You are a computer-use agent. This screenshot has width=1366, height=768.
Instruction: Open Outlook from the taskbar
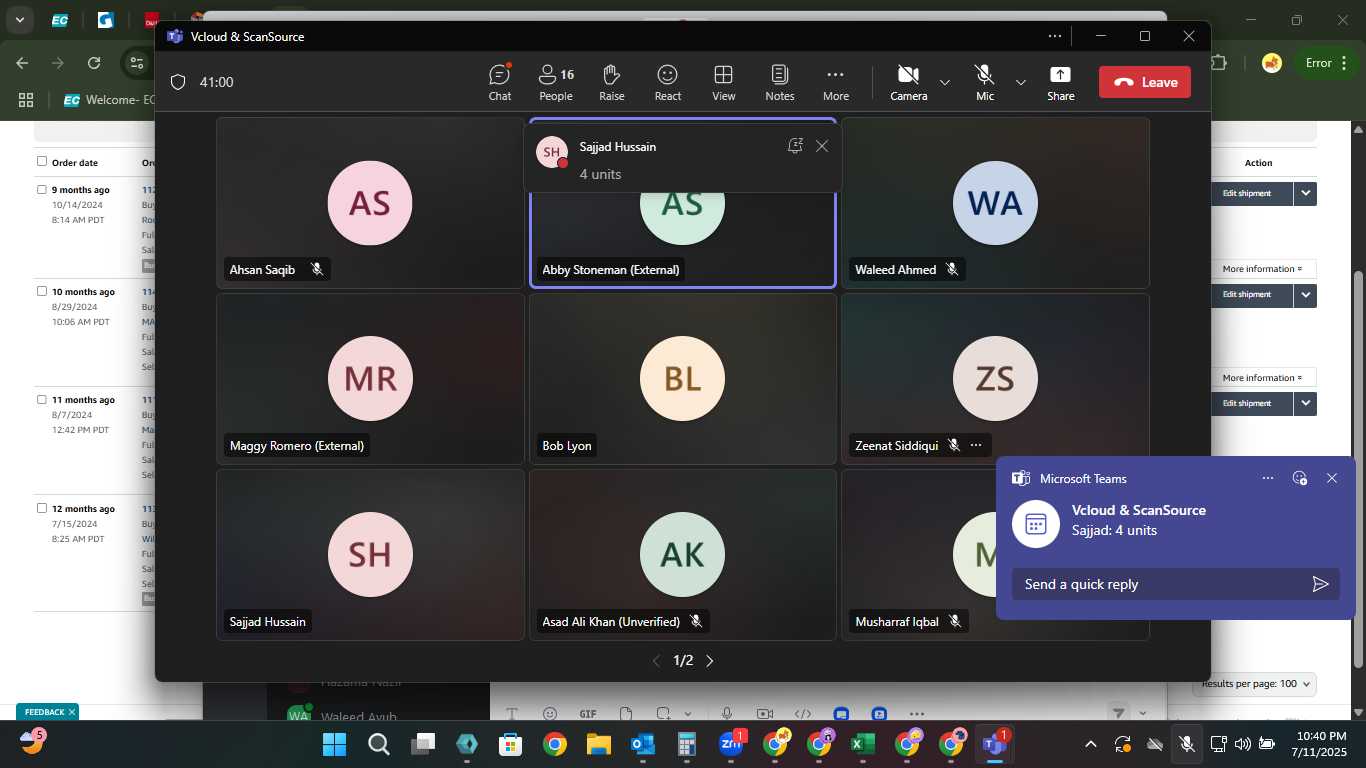point(642,744)
